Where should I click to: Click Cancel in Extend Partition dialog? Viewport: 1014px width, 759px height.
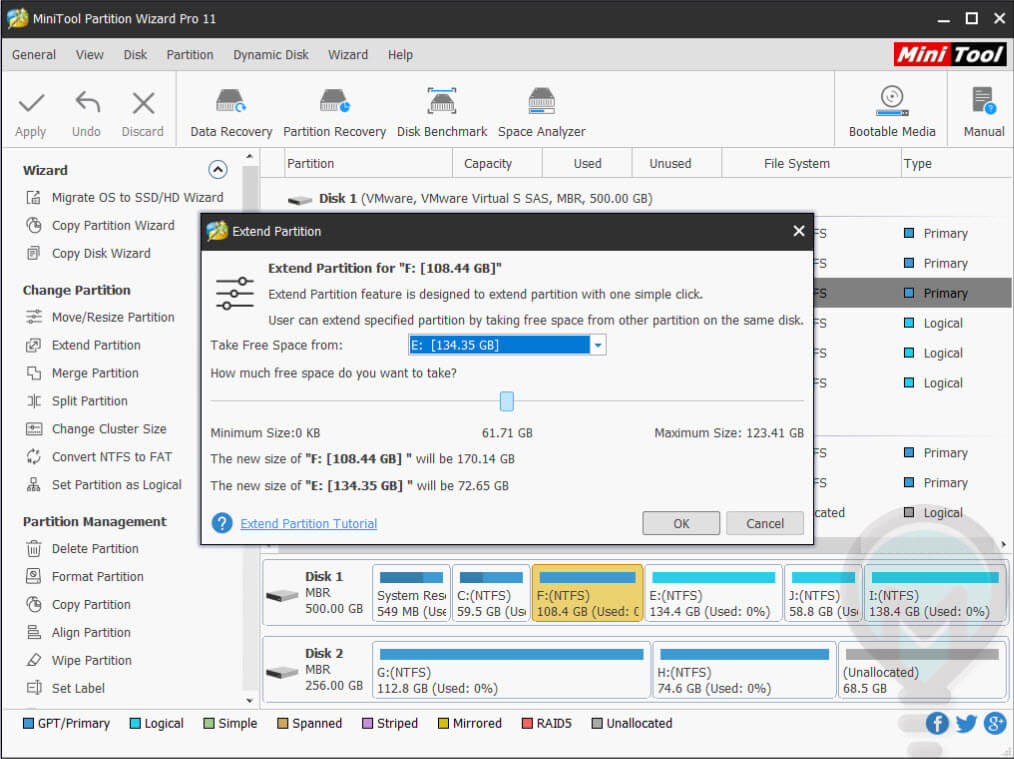pyautogui.click(x=765, y=523)
